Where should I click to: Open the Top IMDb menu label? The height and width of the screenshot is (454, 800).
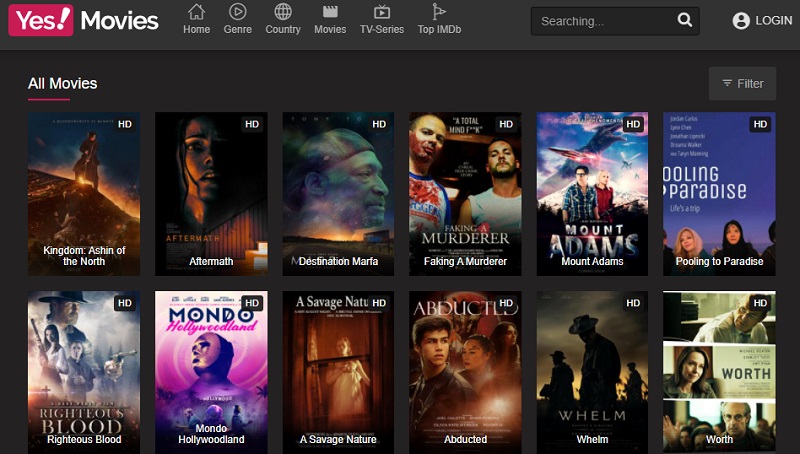pos(439,30)
